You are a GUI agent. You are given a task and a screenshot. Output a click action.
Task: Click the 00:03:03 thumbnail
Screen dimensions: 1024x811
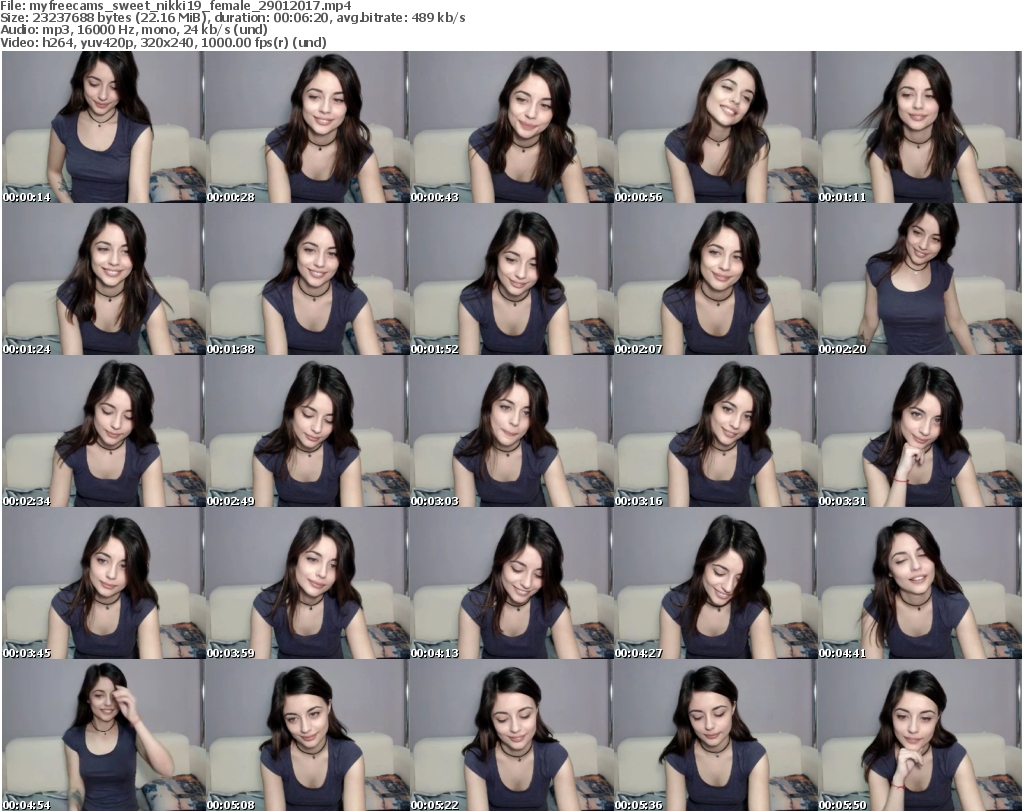(x=510, y=431)
